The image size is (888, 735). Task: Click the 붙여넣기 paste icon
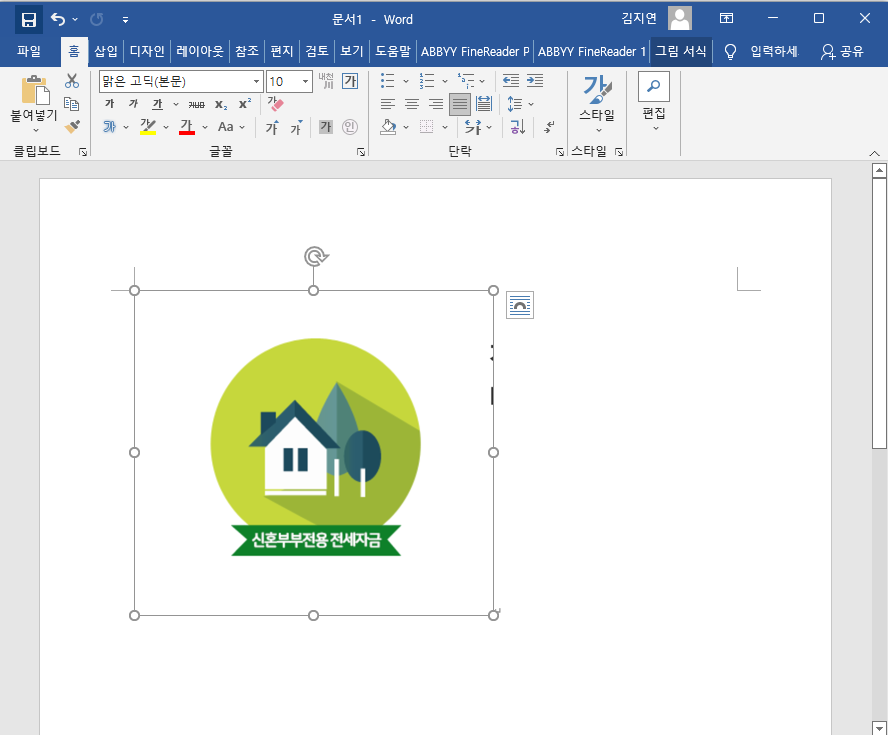pyautogui.click(x=35, y=90)
